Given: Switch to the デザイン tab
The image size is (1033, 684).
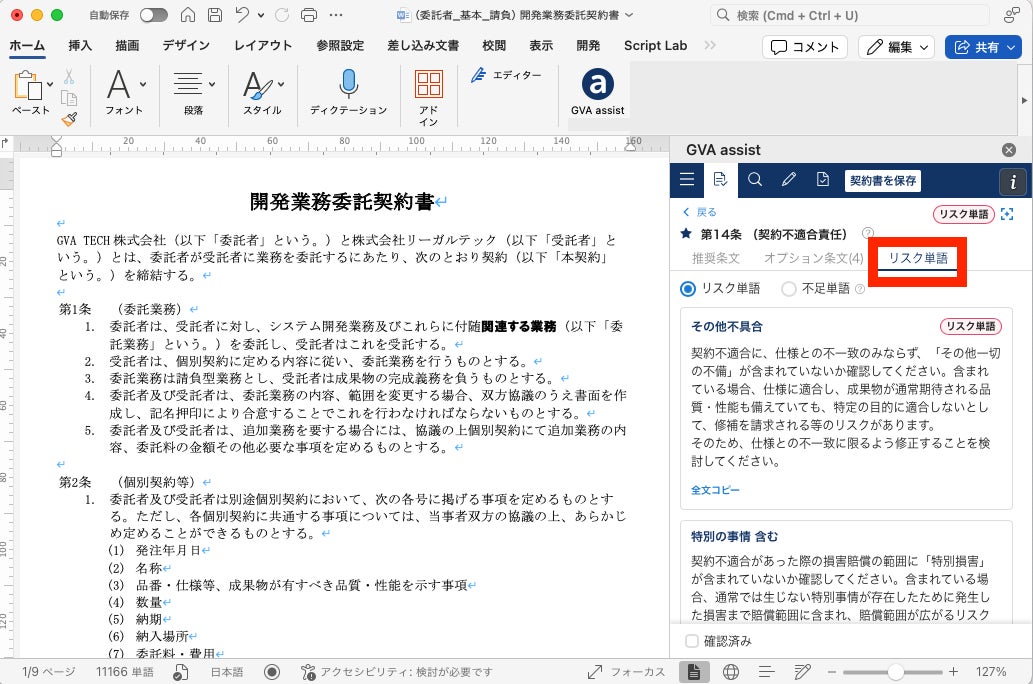Looking at the screenshot, I should [x=186, y=45].
